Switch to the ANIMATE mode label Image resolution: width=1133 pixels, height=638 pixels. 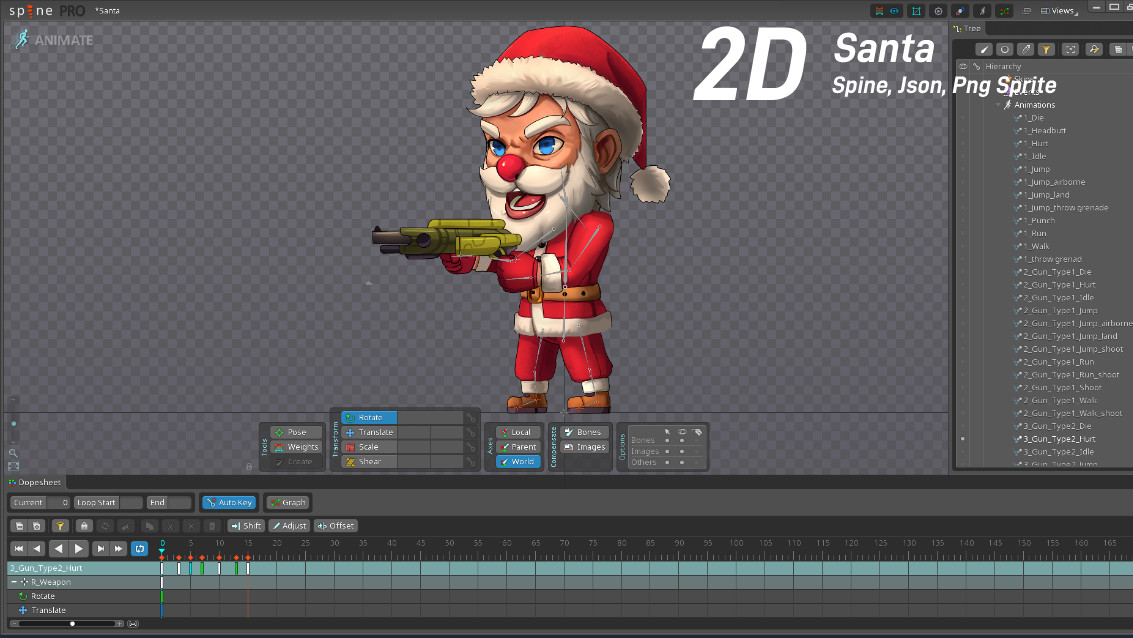(x=63, y=40)
